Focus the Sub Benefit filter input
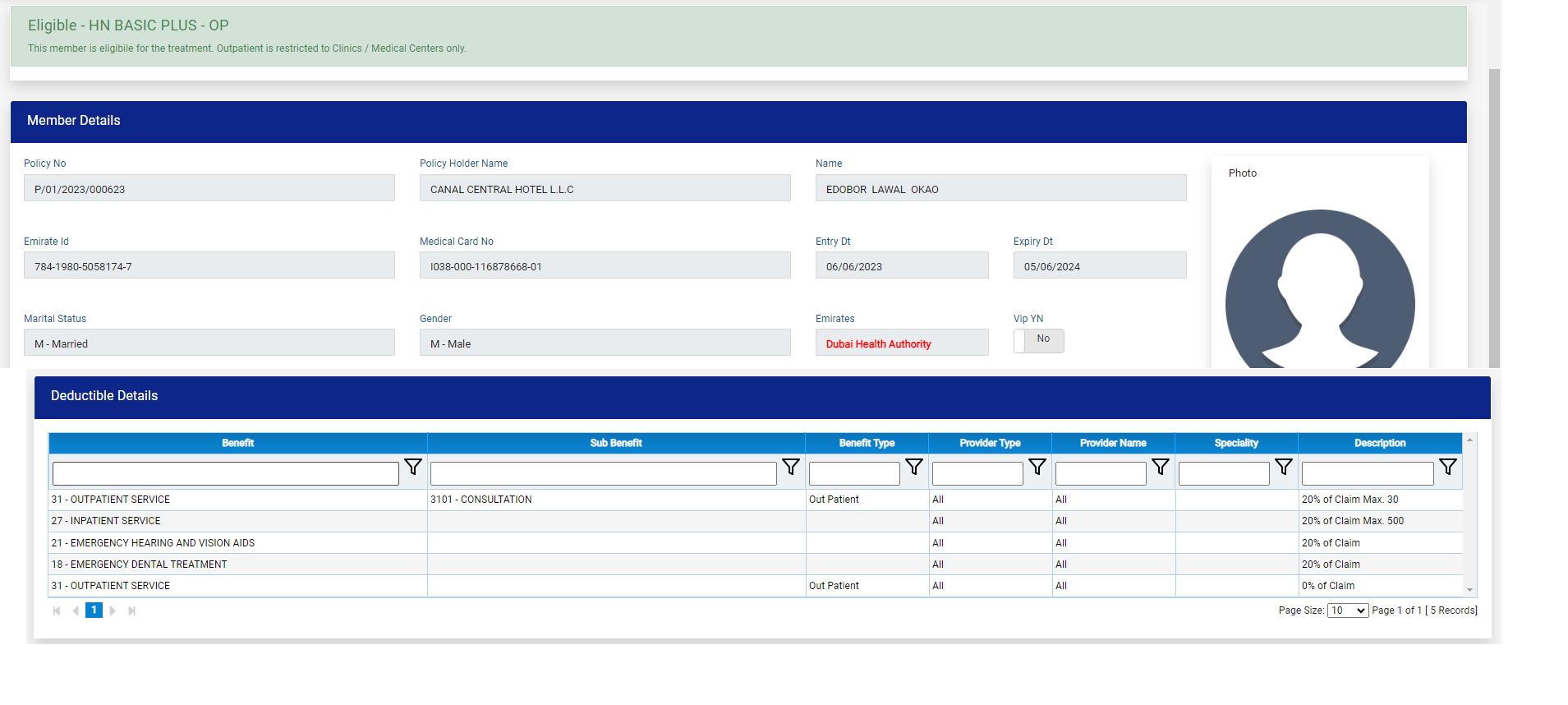Viewport: 1568px width, 705px height. tap(603, 473)
